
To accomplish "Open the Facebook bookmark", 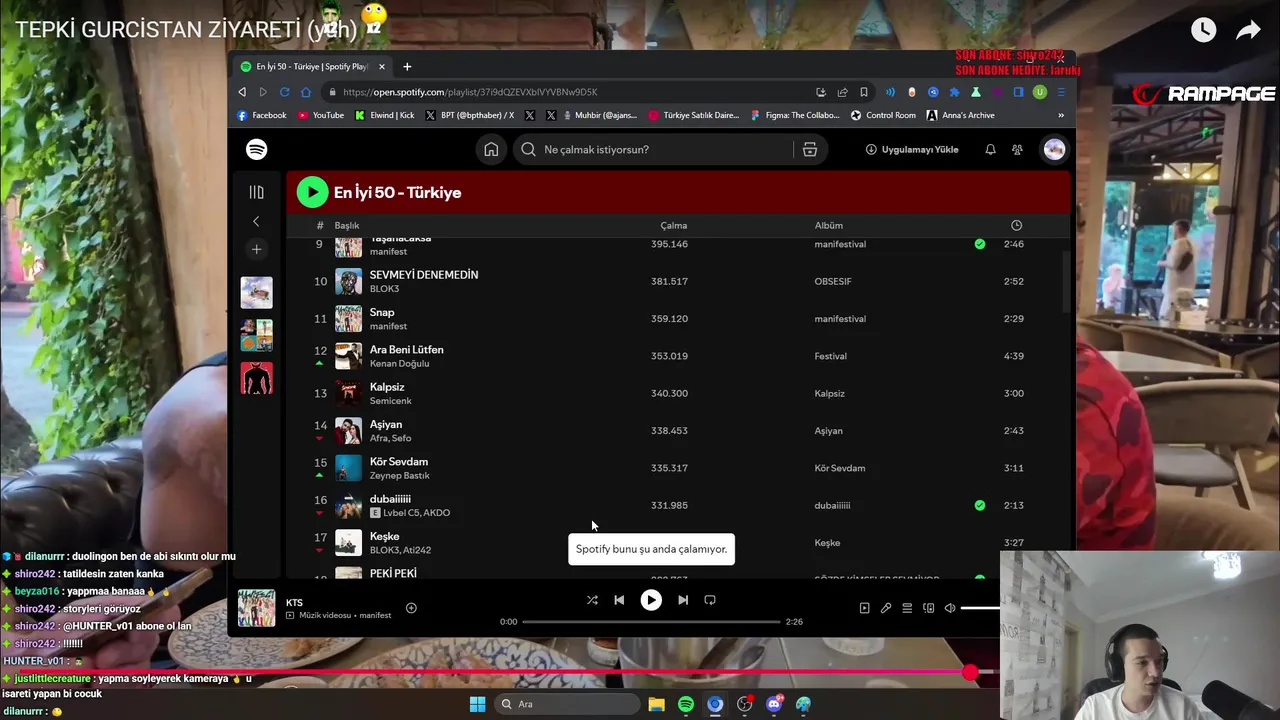I will [262, 115].
